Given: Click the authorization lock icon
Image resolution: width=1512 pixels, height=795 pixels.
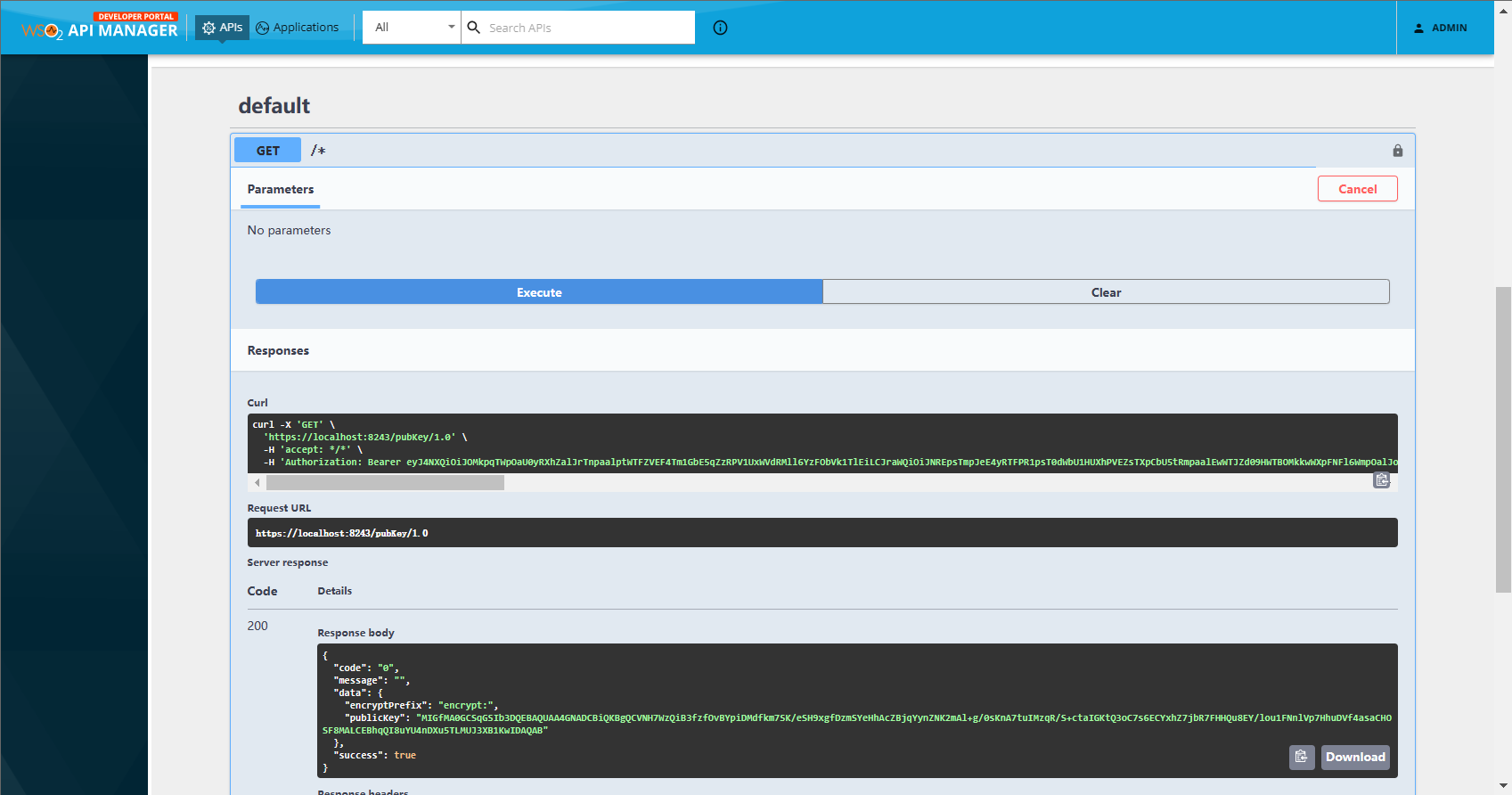Looking at the screenshot, I should (x=1398, y=151).
